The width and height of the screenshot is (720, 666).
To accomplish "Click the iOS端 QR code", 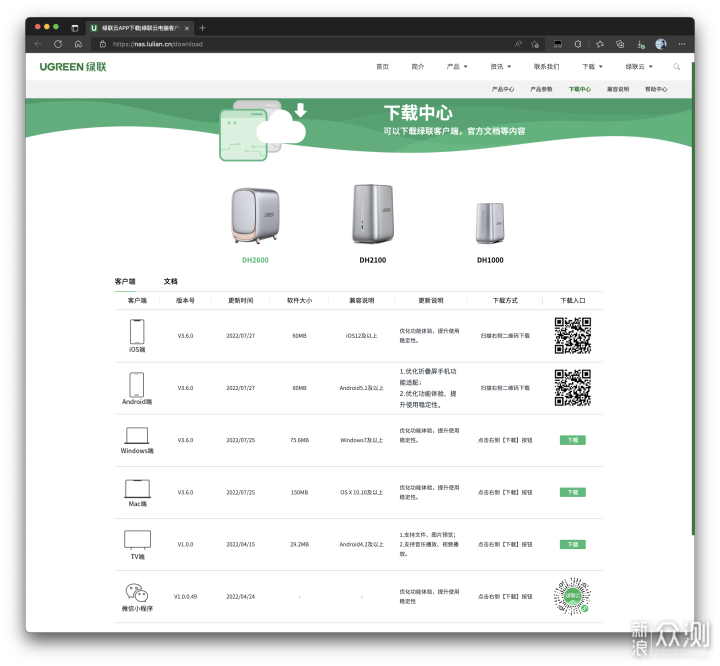I will pos(573,336).
